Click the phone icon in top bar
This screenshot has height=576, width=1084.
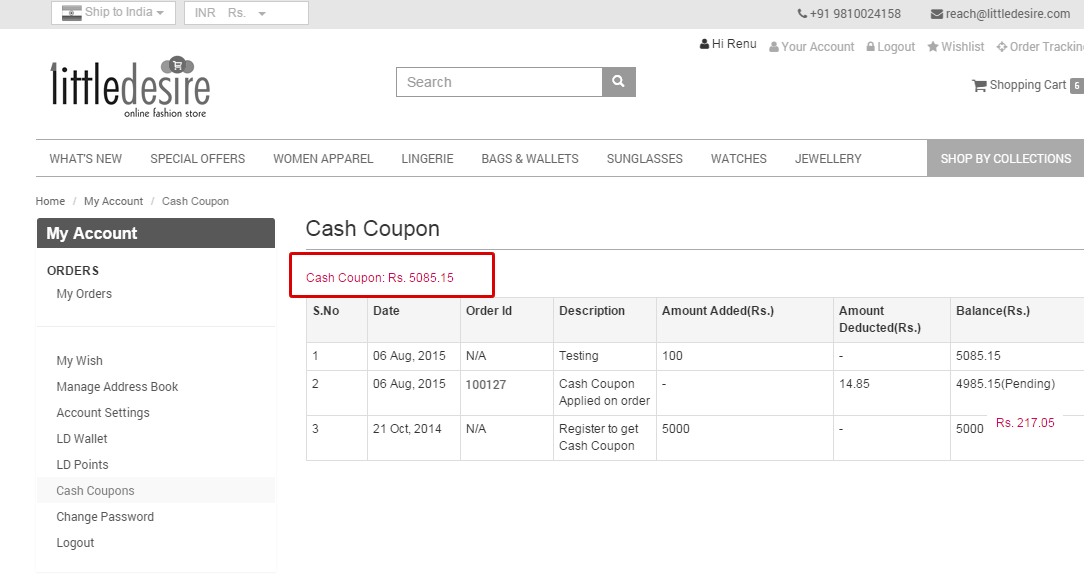coord(802,13)
